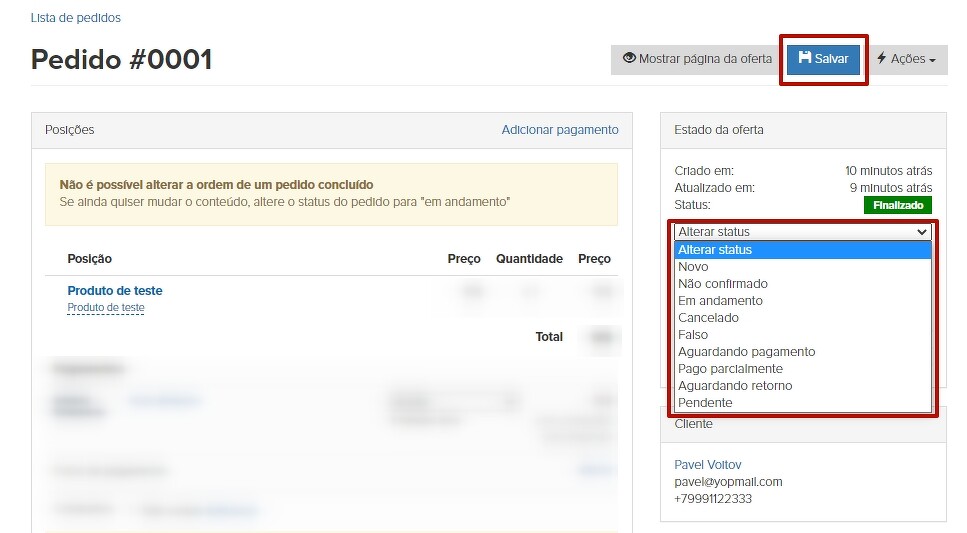Choose Pago parcialmente status
The height and width of the screenshot is (533, 967).
pyautogui.click(x=730, y=369)
